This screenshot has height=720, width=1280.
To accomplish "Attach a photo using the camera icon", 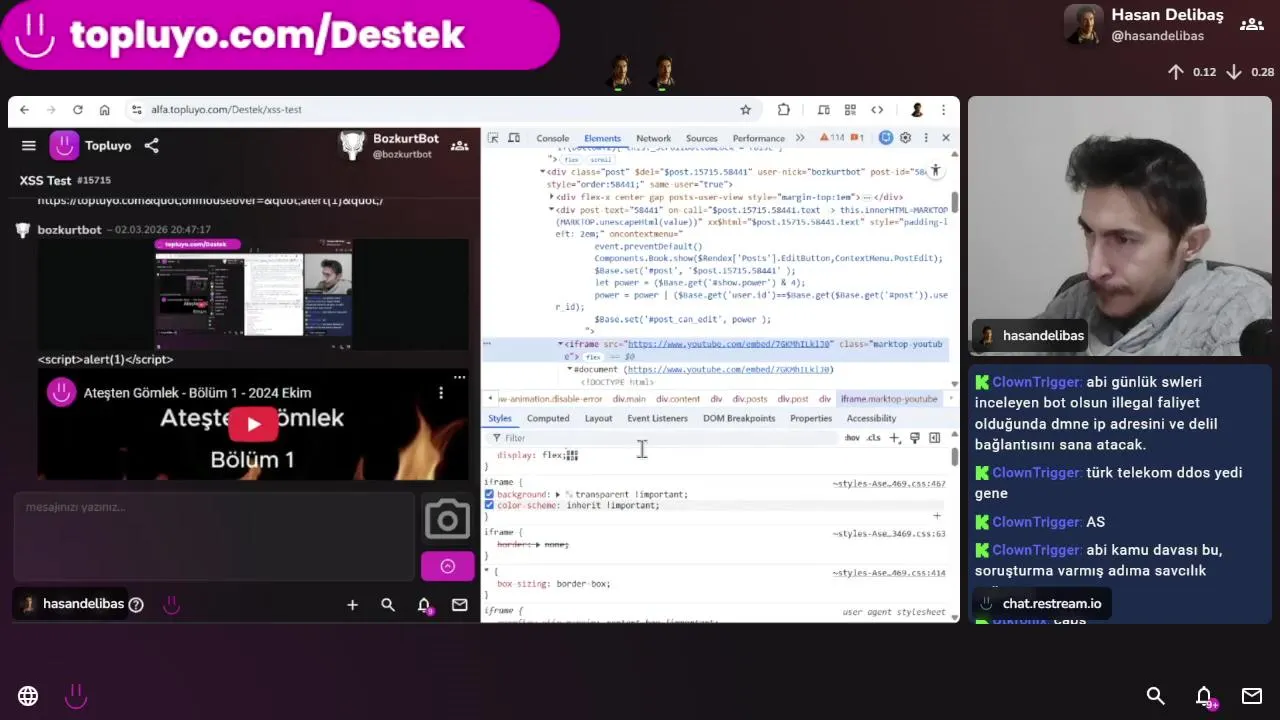I will click(x=447, y=519).
